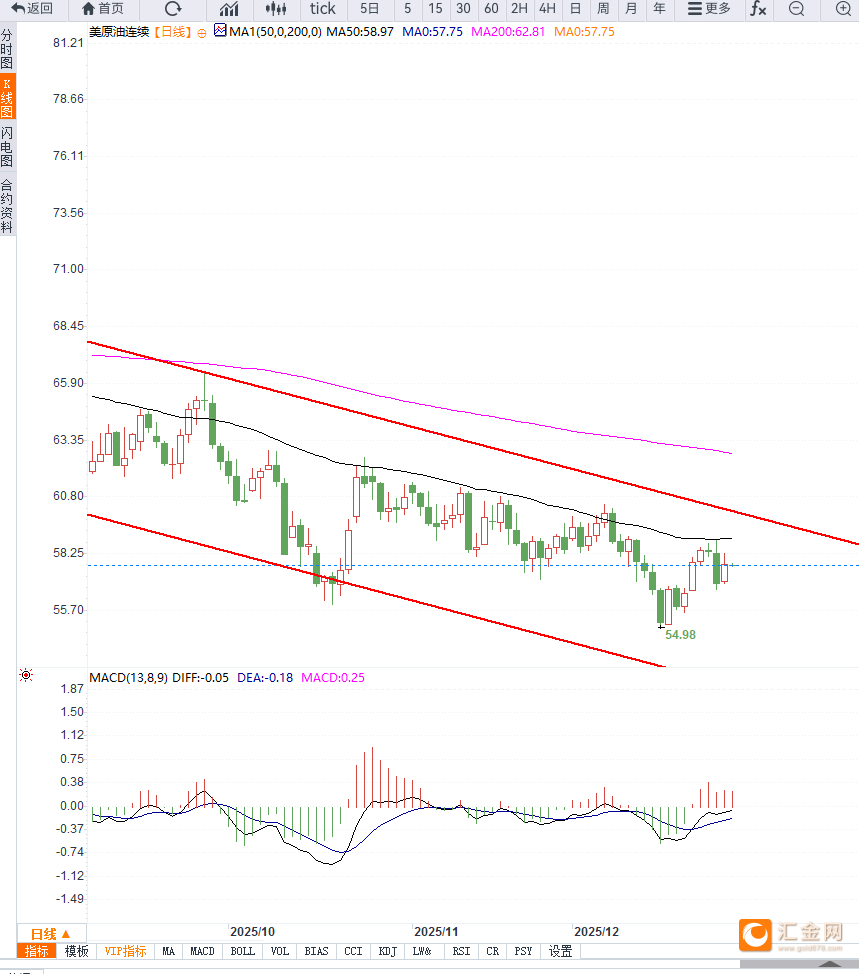
Task: Select the 指标 bottom tab
Action: click(36, 951)
